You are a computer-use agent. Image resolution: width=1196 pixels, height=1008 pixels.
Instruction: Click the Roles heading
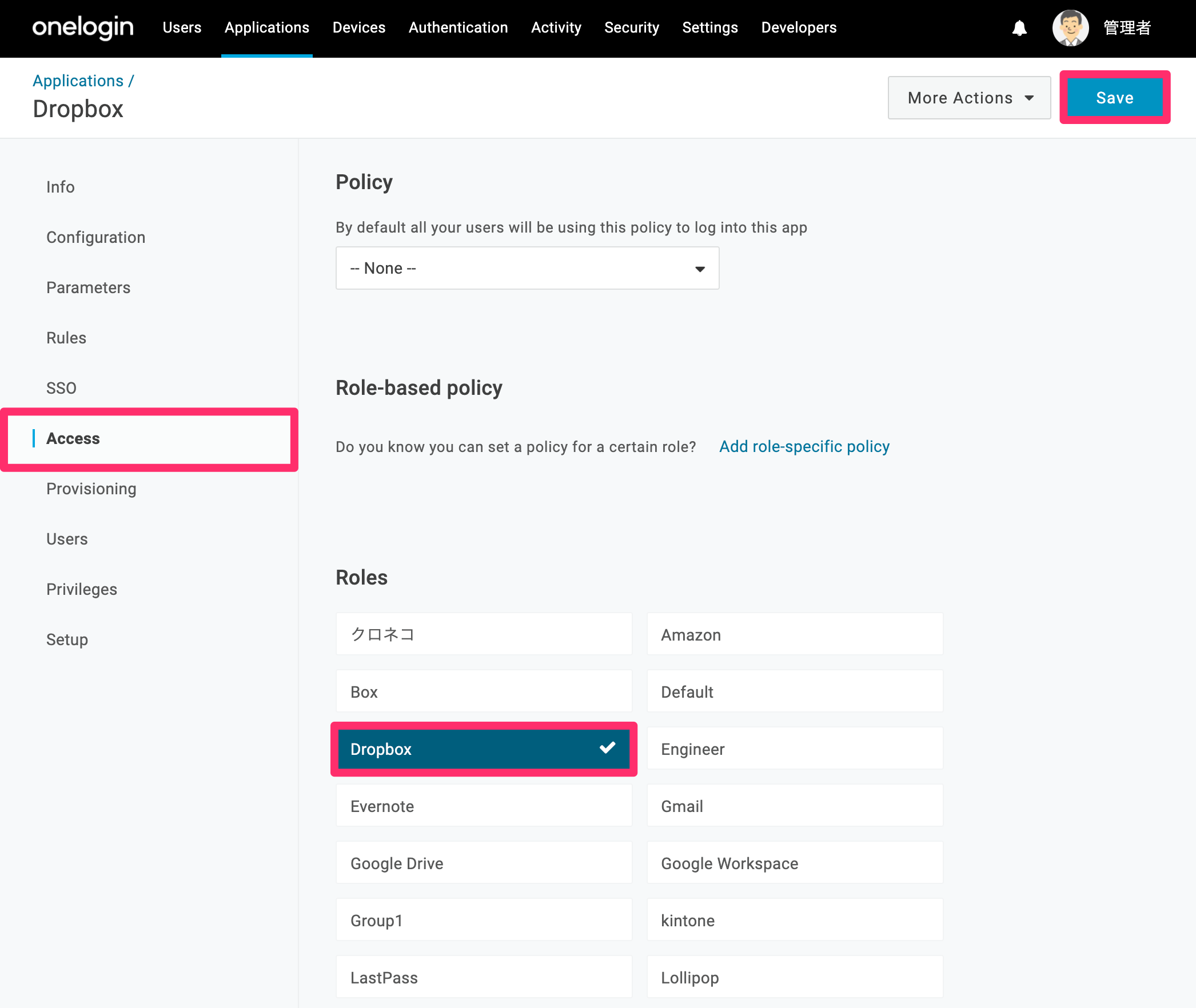coord(361,577)
